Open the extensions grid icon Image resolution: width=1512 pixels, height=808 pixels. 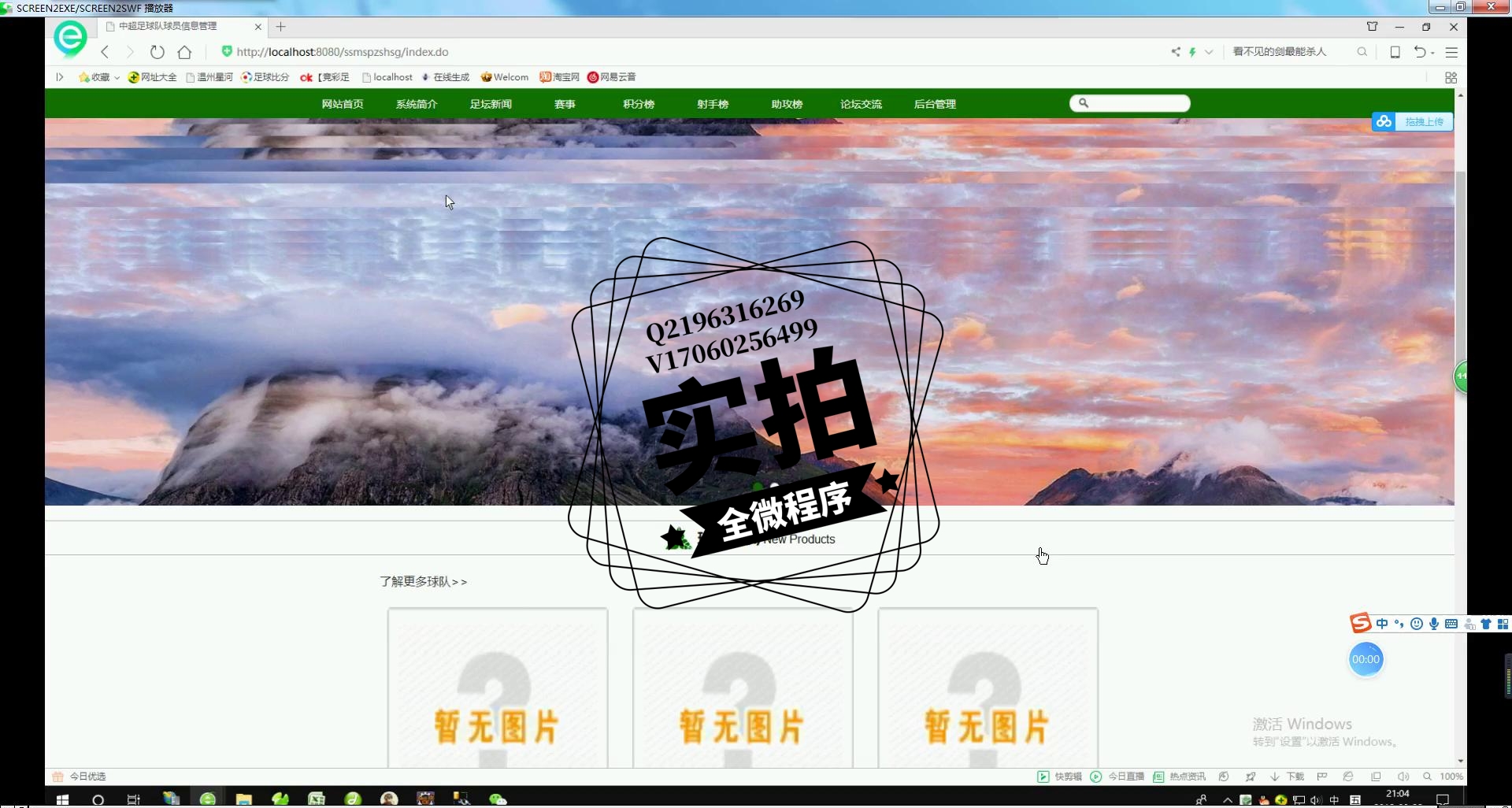click(1451, 77)
